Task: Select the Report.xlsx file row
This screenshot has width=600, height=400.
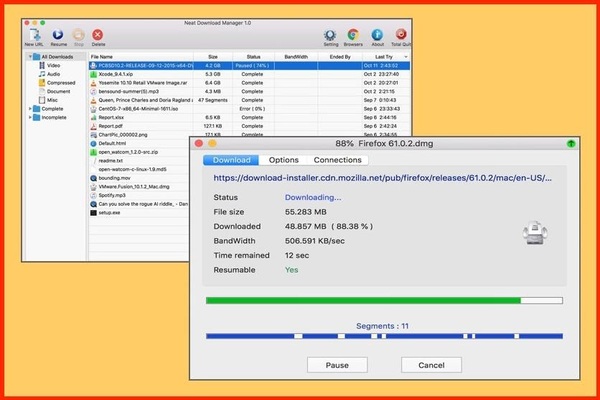Action: 249,118
